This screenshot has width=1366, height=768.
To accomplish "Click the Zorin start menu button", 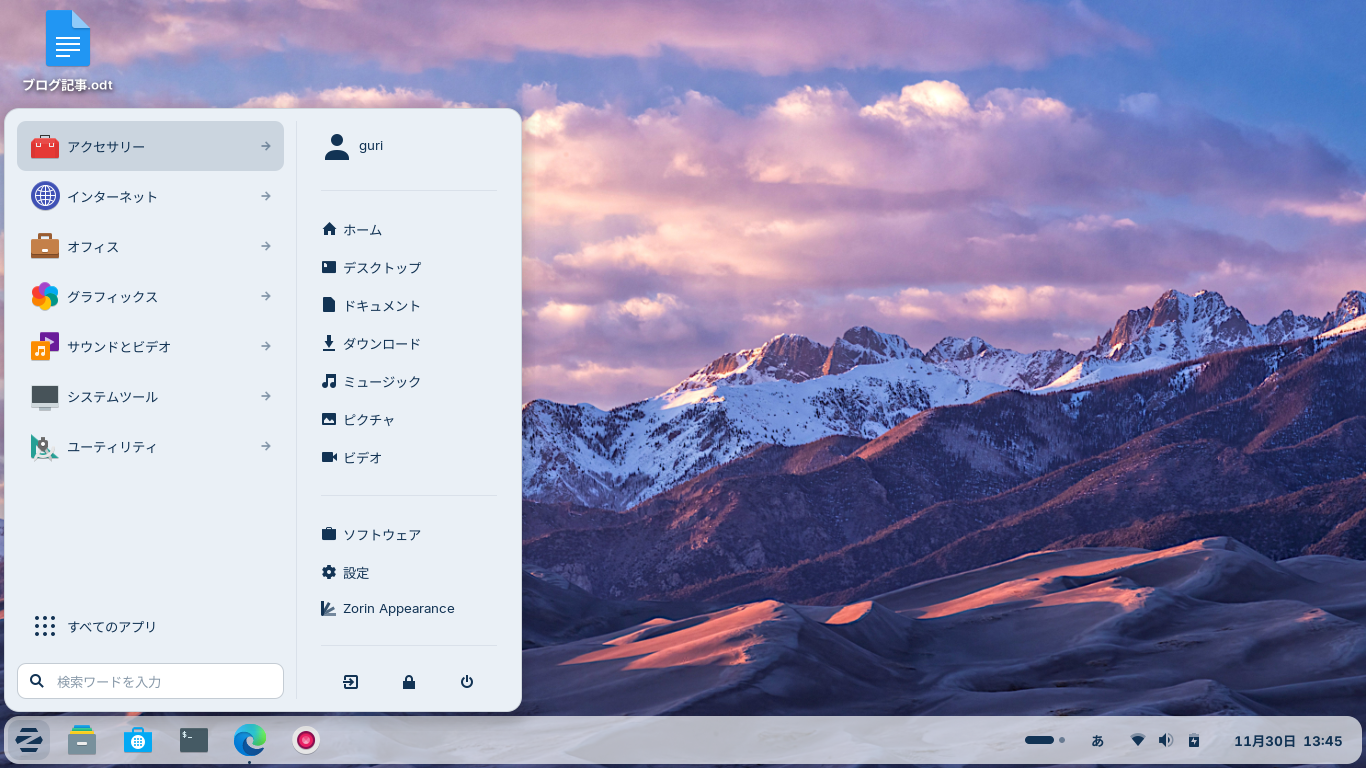I will [x=29, y=740].
